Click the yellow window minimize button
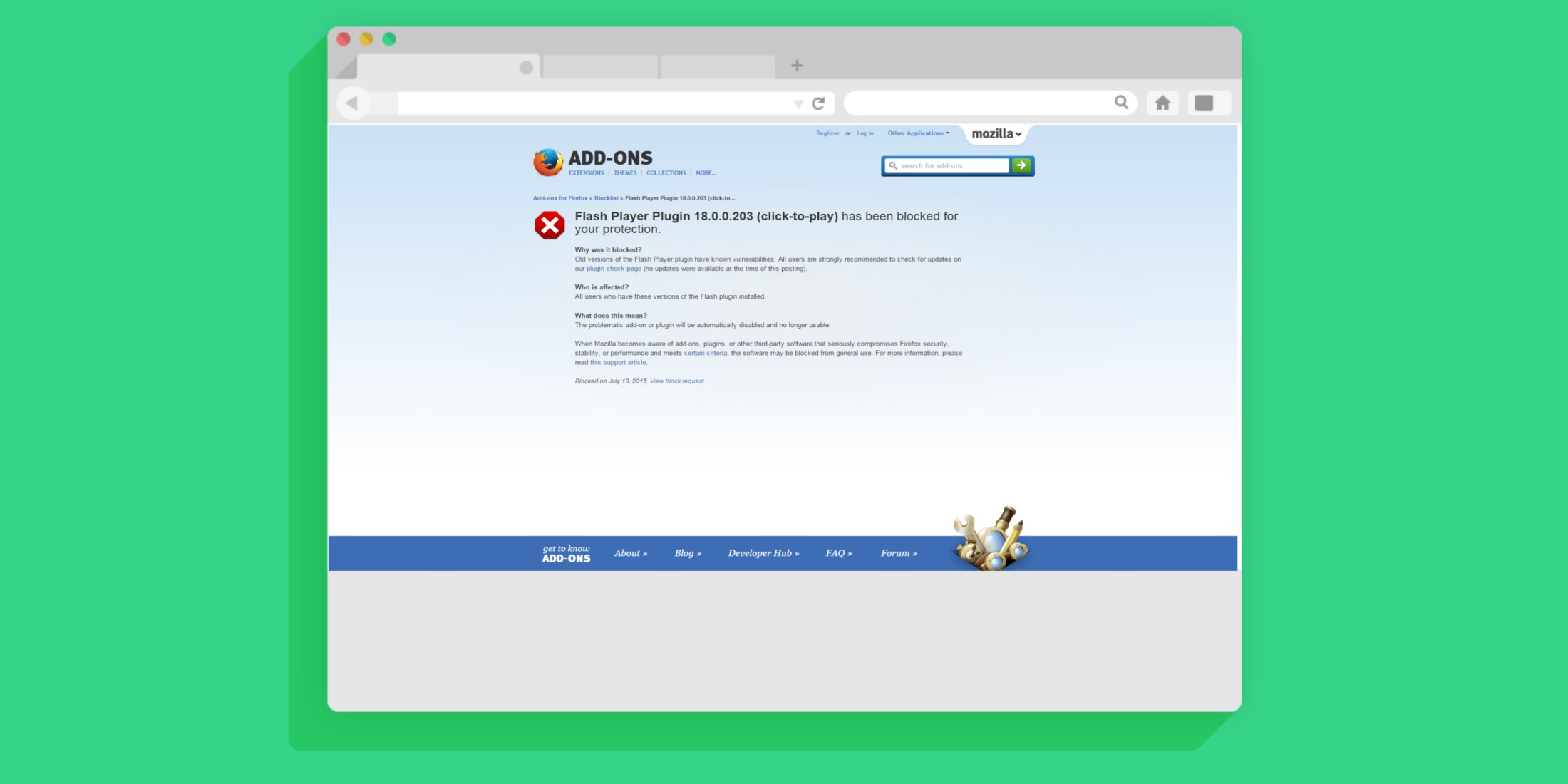The image size is (1568, 784). [x=366, y=39]
